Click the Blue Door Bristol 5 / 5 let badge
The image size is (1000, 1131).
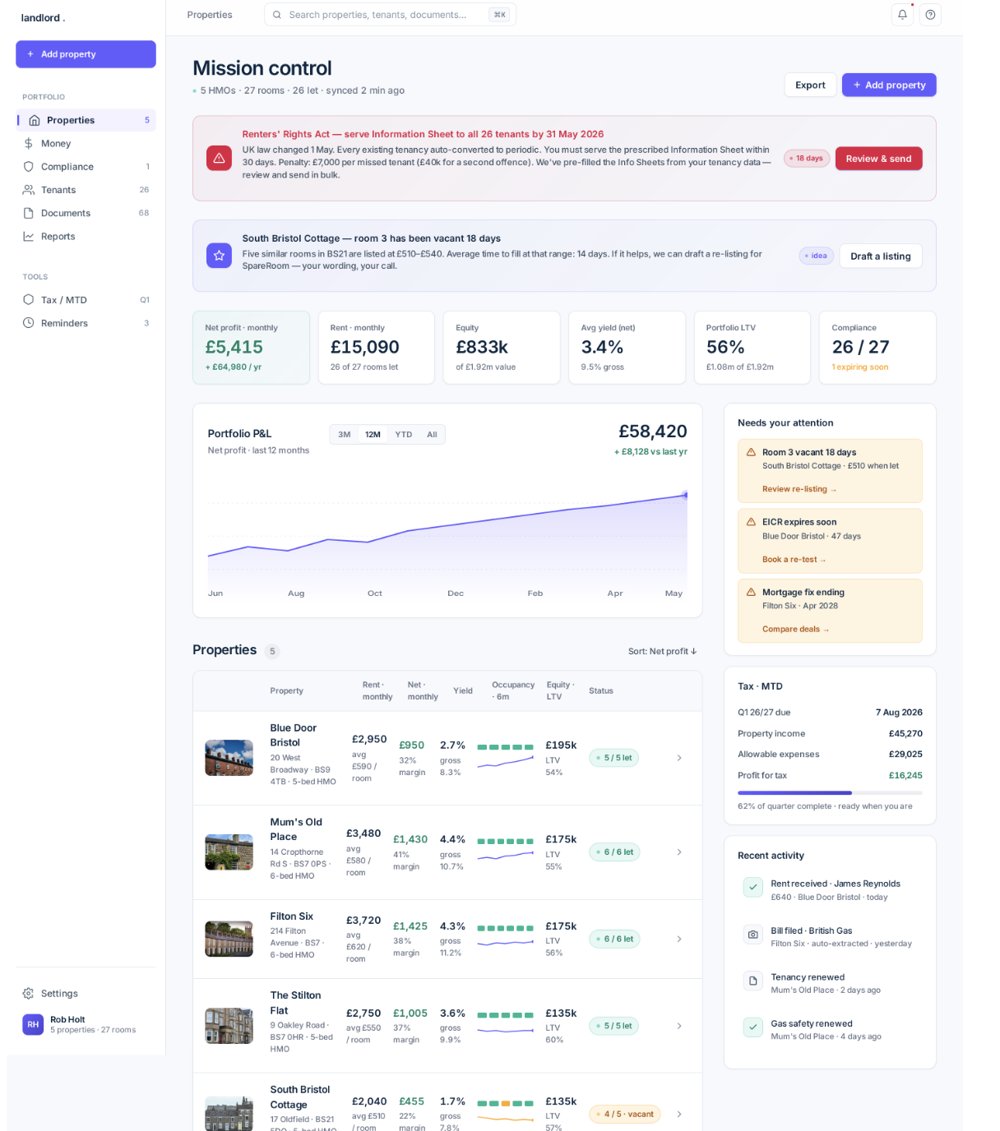tap(614, 758)
